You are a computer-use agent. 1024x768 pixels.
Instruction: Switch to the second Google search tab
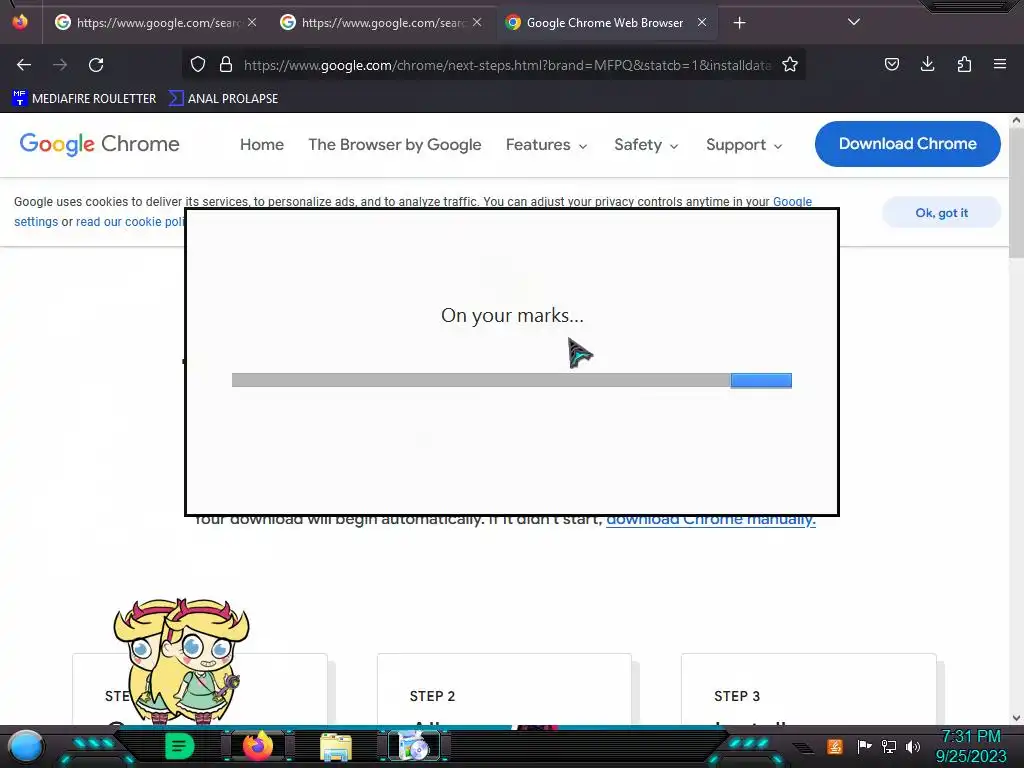click(380, 23)
